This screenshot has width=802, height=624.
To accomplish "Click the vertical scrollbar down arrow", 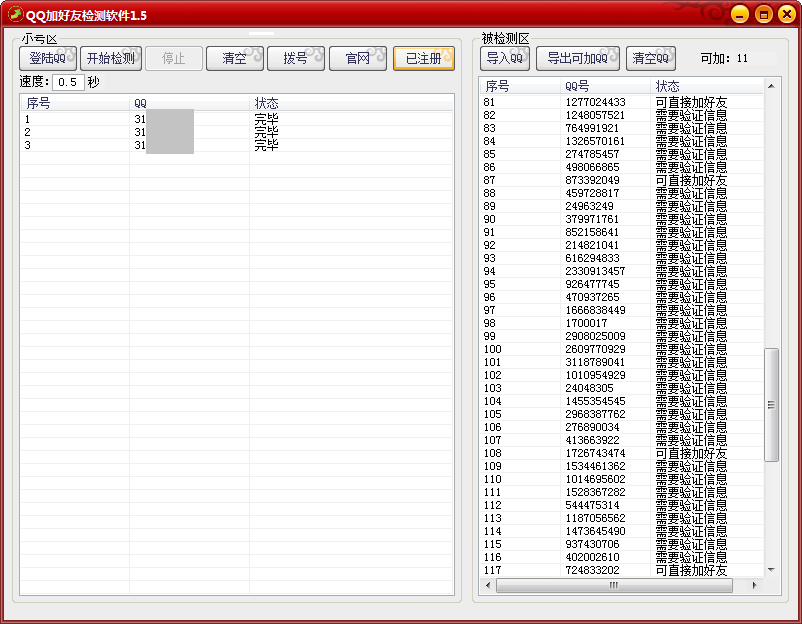I will (771, 569).
